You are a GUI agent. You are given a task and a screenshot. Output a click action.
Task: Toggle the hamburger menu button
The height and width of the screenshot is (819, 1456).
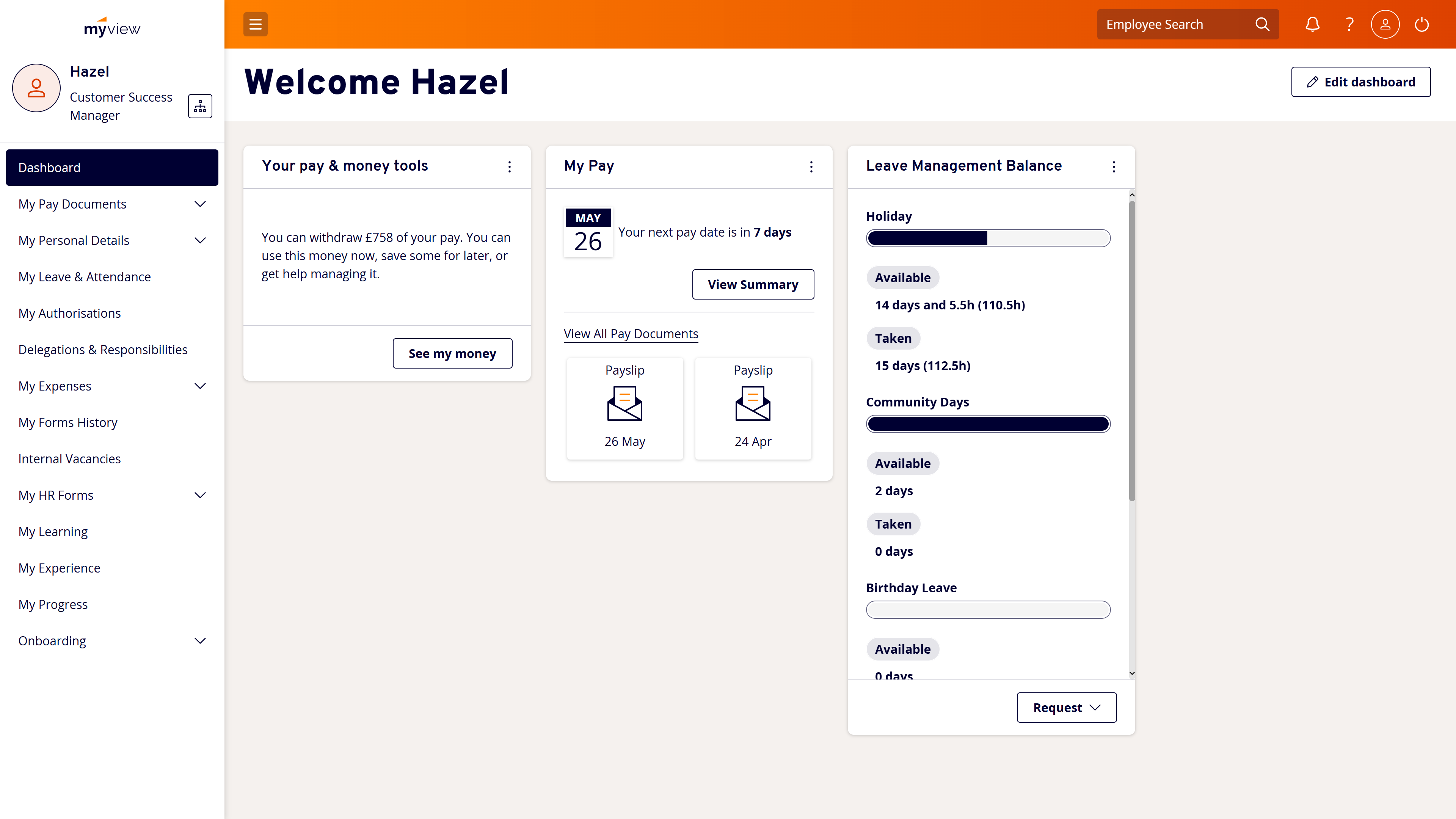(x=256, y=24)
